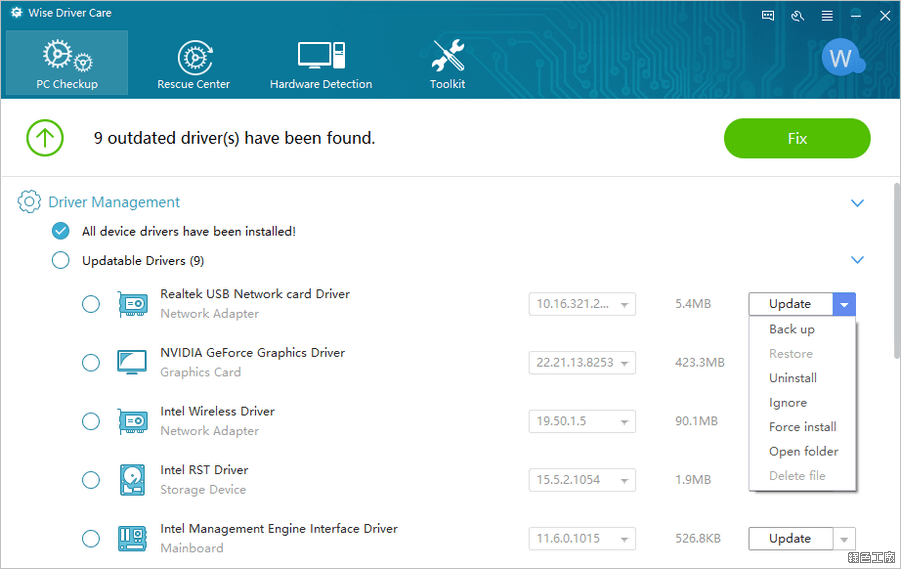Viewport: 901px width, 569px height.
Task: Open Hardware Detection tab
Action: click(x=321, y=64)
